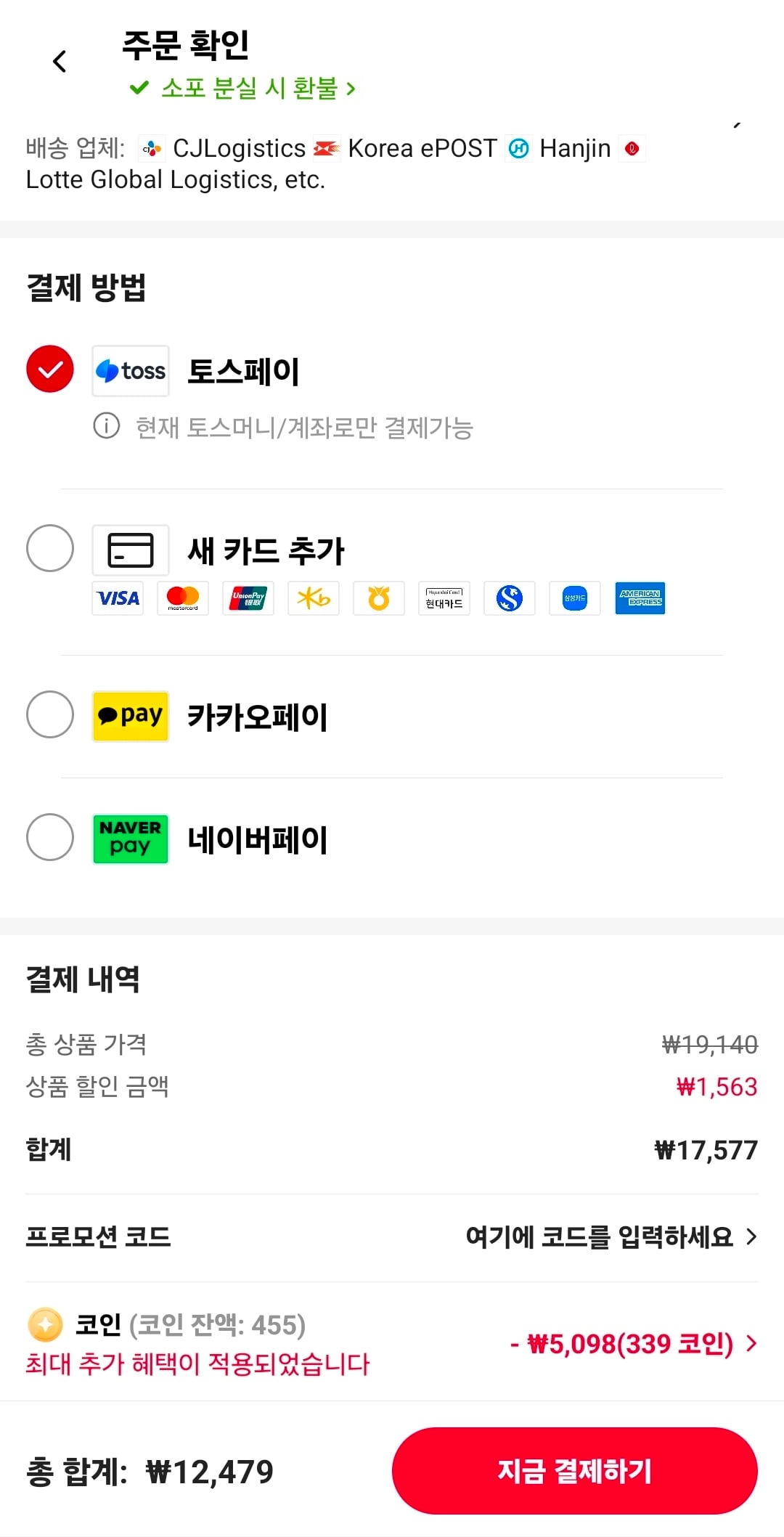Viewport: 784px width, 1537px height.
Task: Tap the info icon under Toss Pay
Action: (107, 426)
